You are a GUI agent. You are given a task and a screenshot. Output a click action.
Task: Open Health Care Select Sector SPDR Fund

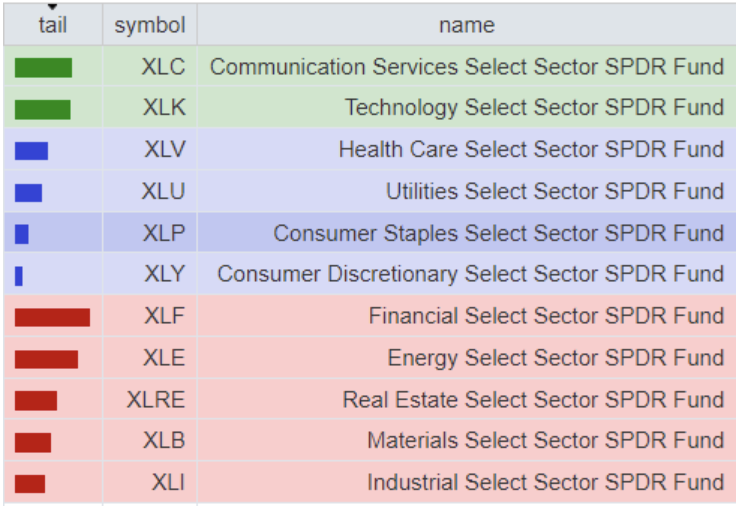[531, 151]
